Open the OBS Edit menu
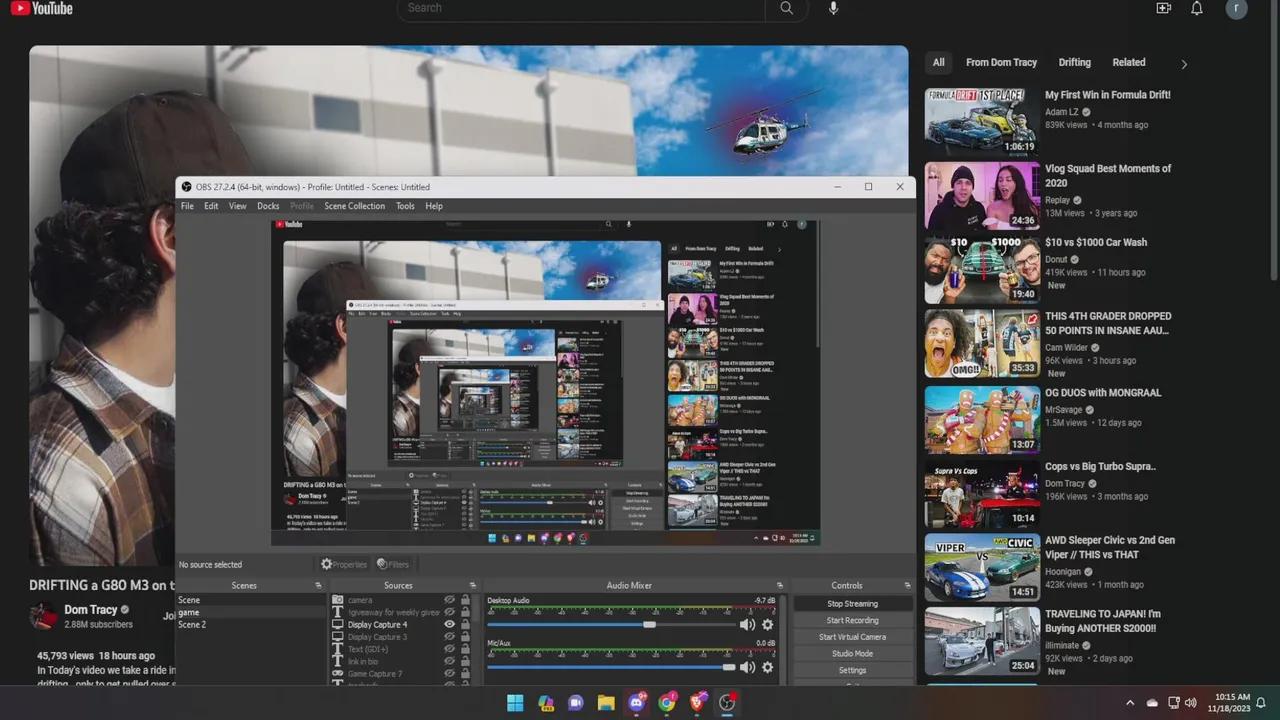Screen dimensions: 1280x720 [211, 206]
